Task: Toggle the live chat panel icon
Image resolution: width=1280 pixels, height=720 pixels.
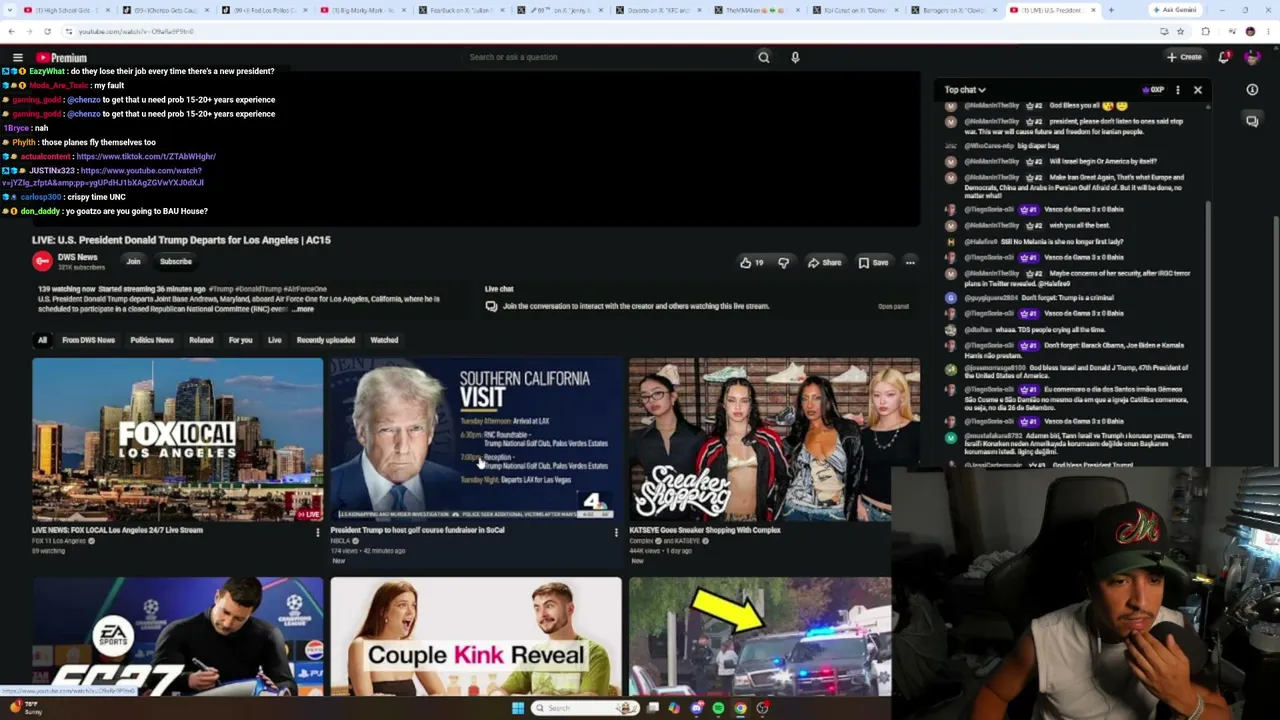Action: [1252, 121]
